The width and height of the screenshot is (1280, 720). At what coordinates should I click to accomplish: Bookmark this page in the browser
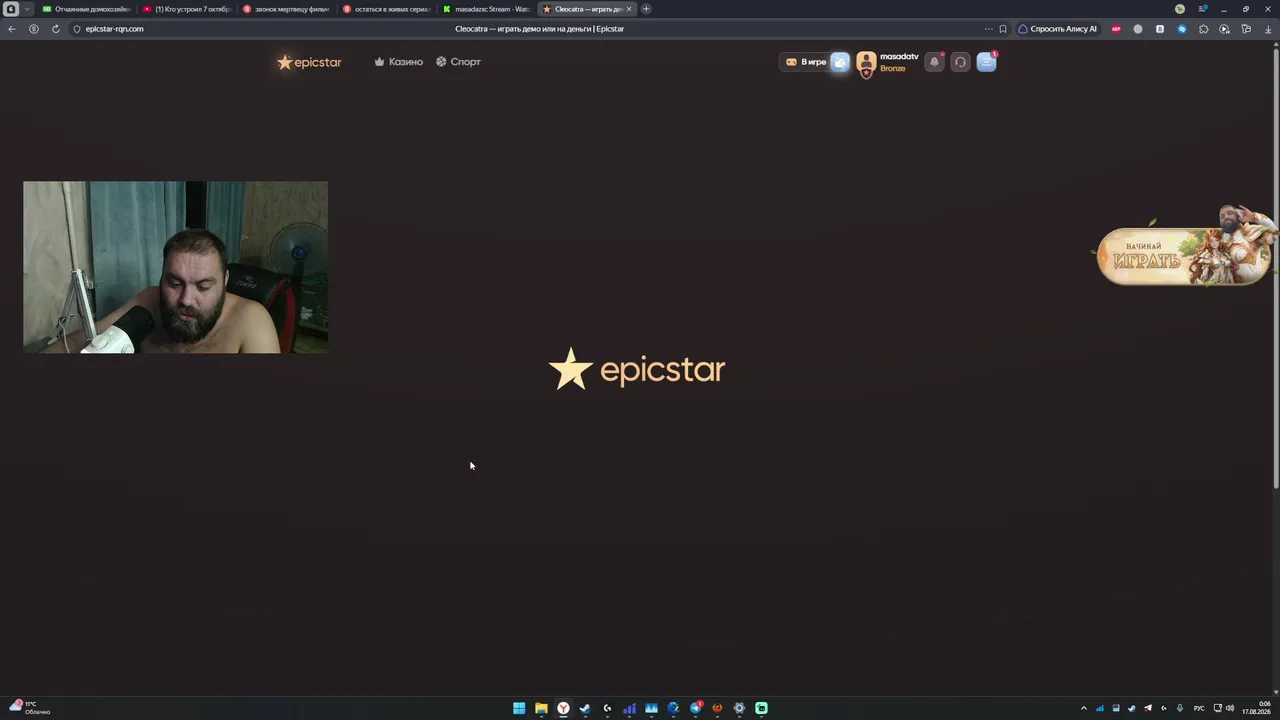coord(1003,29)
